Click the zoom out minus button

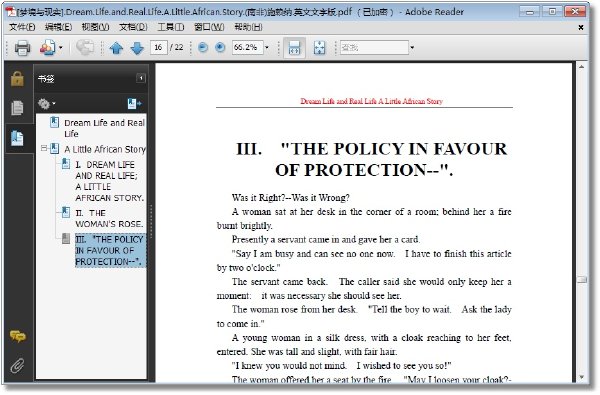coord(203,47)
